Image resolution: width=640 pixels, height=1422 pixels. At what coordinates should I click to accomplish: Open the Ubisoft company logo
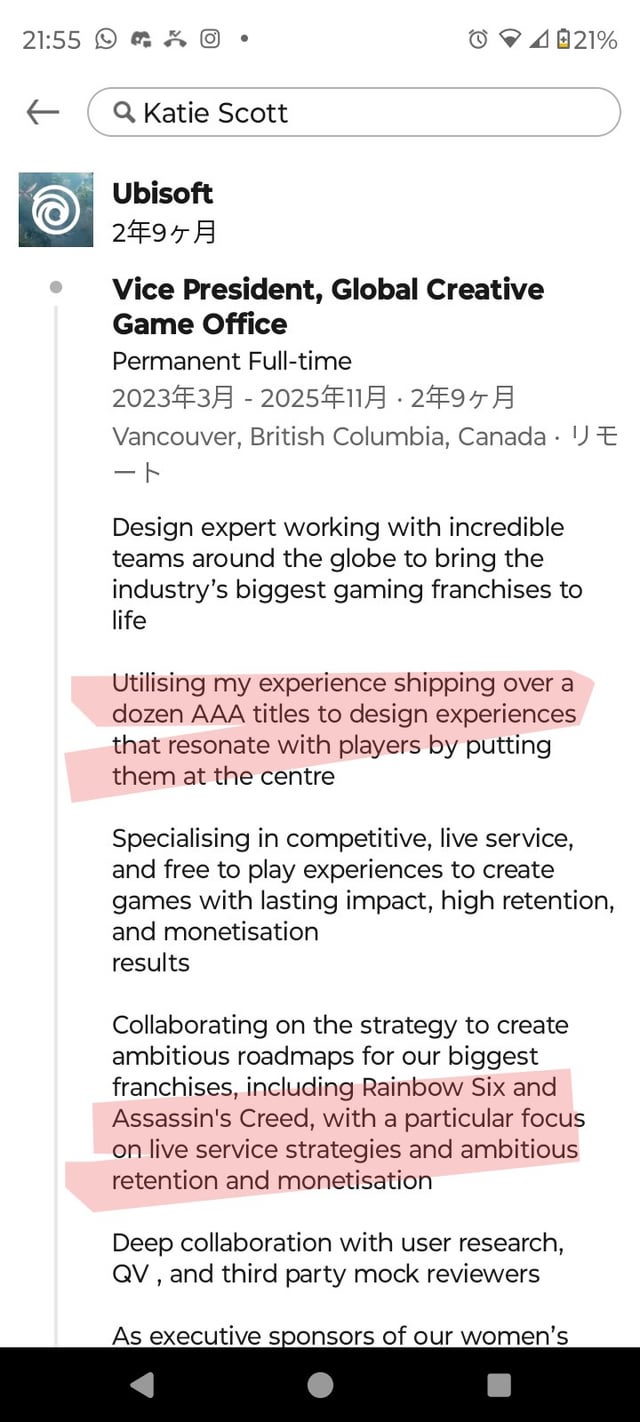click(56, 209)
